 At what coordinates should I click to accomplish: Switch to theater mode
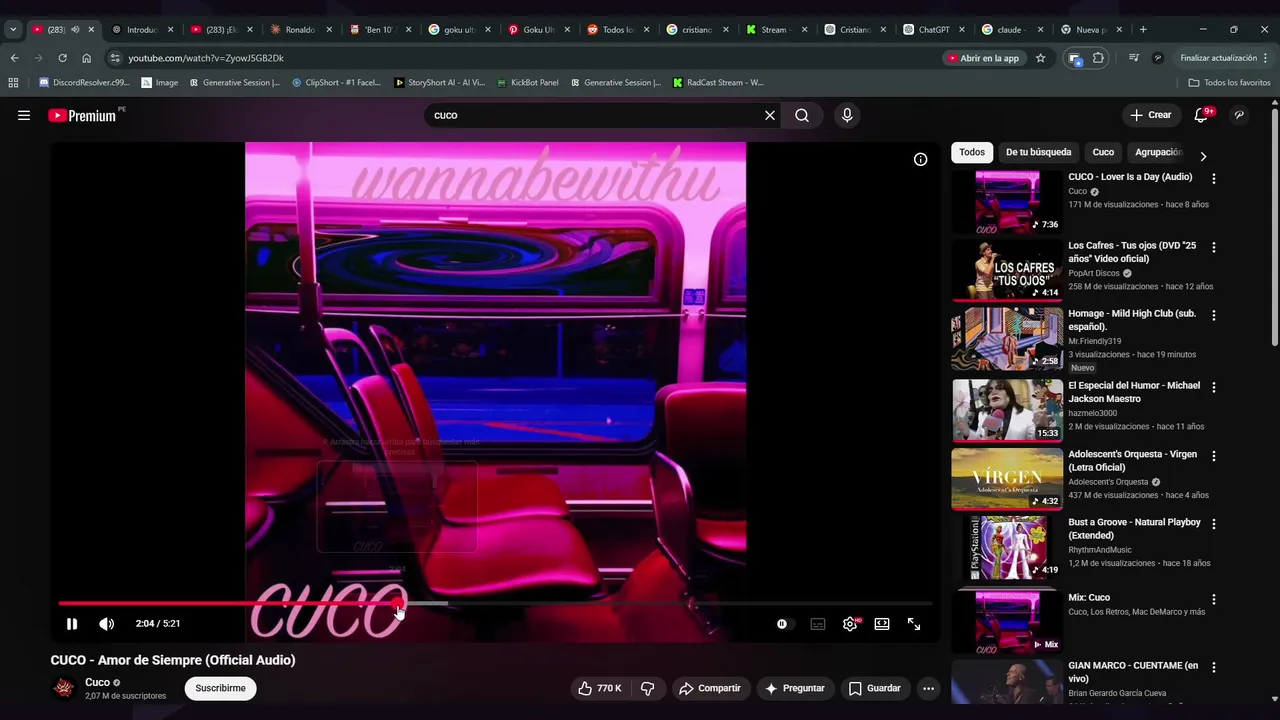click(x=882, y=624)
